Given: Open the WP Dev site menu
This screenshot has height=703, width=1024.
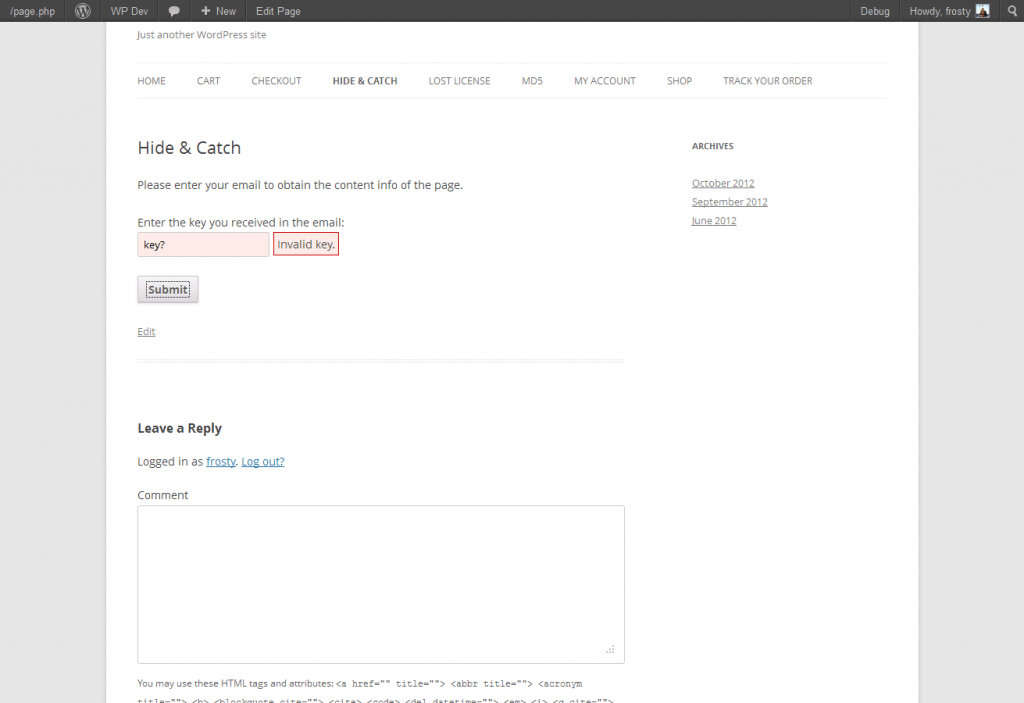Looking at the screenshot, I should 128,11.
